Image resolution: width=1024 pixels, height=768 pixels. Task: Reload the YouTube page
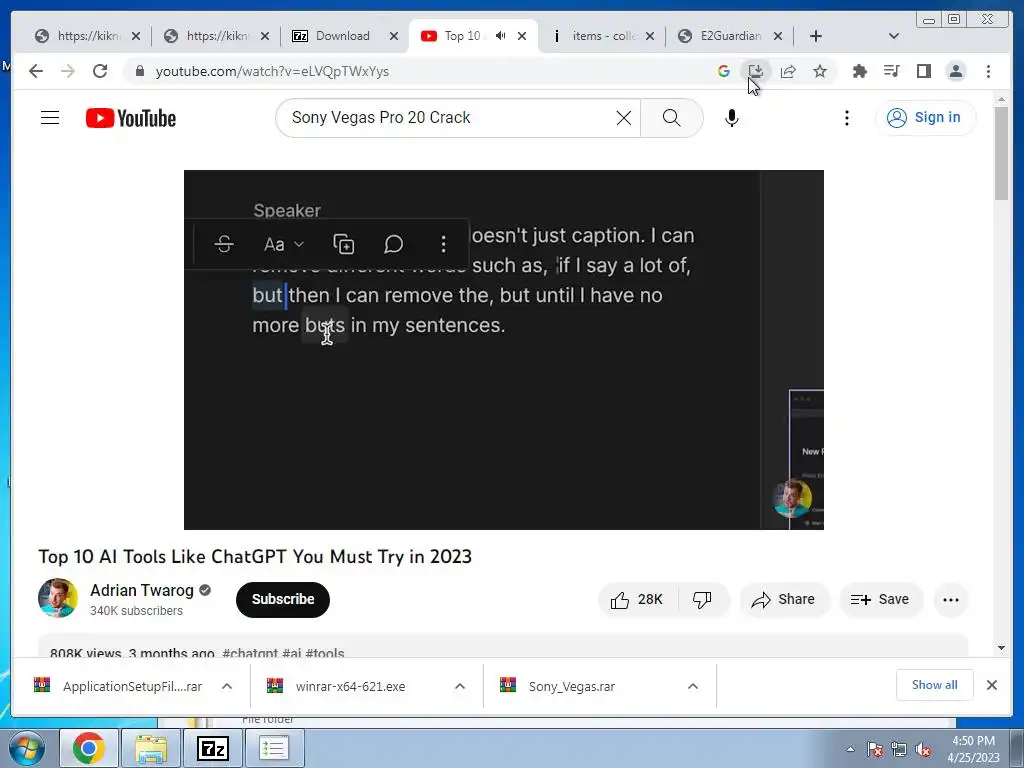[x=100, y=71]
